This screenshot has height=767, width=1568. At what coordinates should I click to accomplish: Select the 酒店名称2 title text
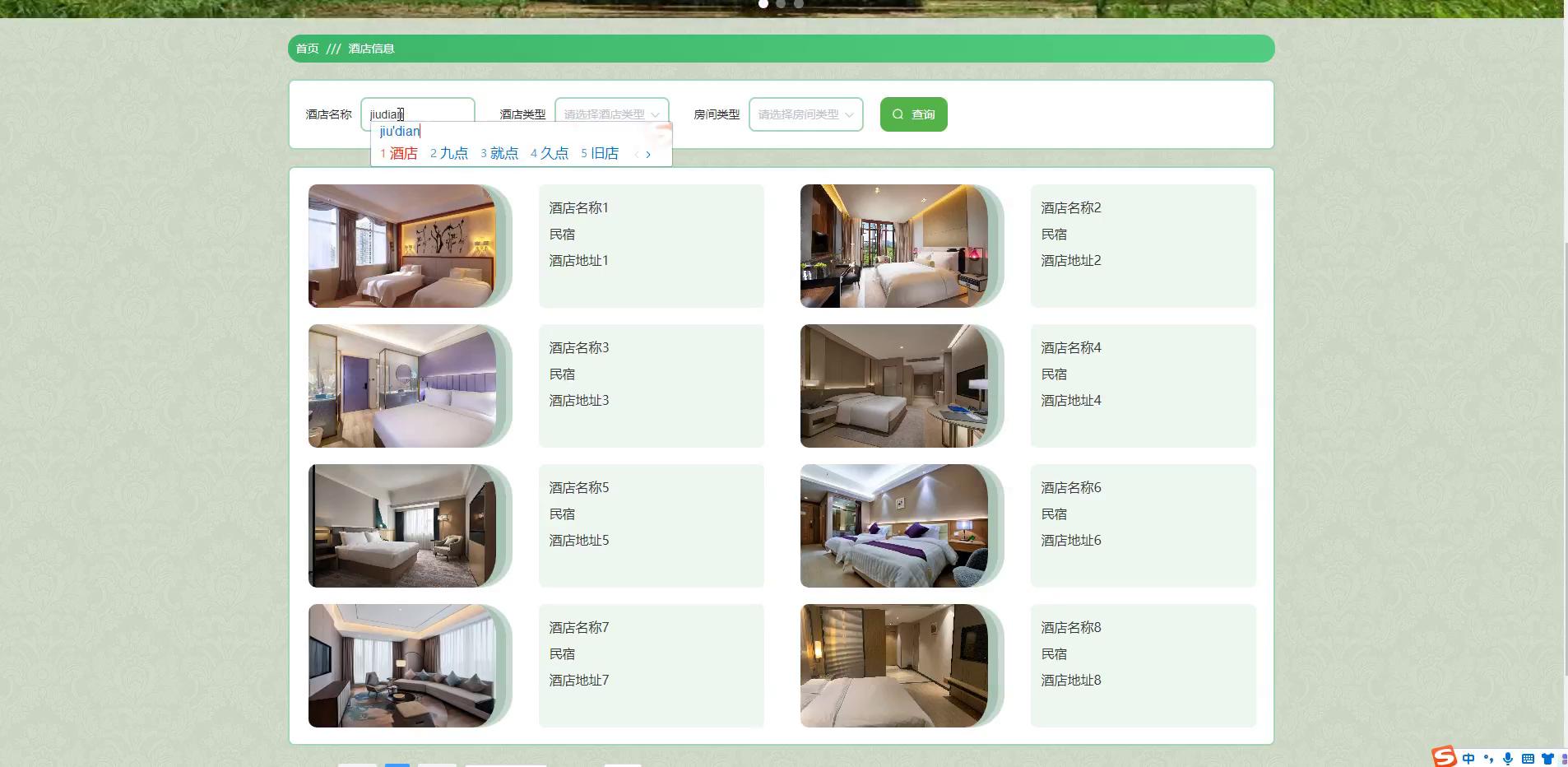coord(1071,208)
